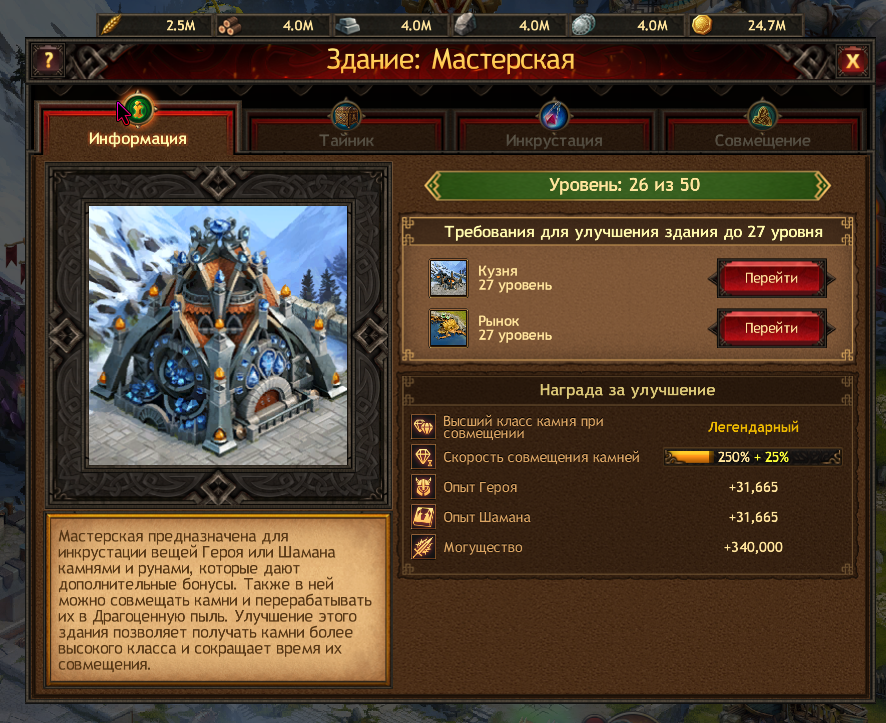This screenshot has width=886, height=723.
Task: Click the silver coins resource icon
Action: (x=584, y=25)
